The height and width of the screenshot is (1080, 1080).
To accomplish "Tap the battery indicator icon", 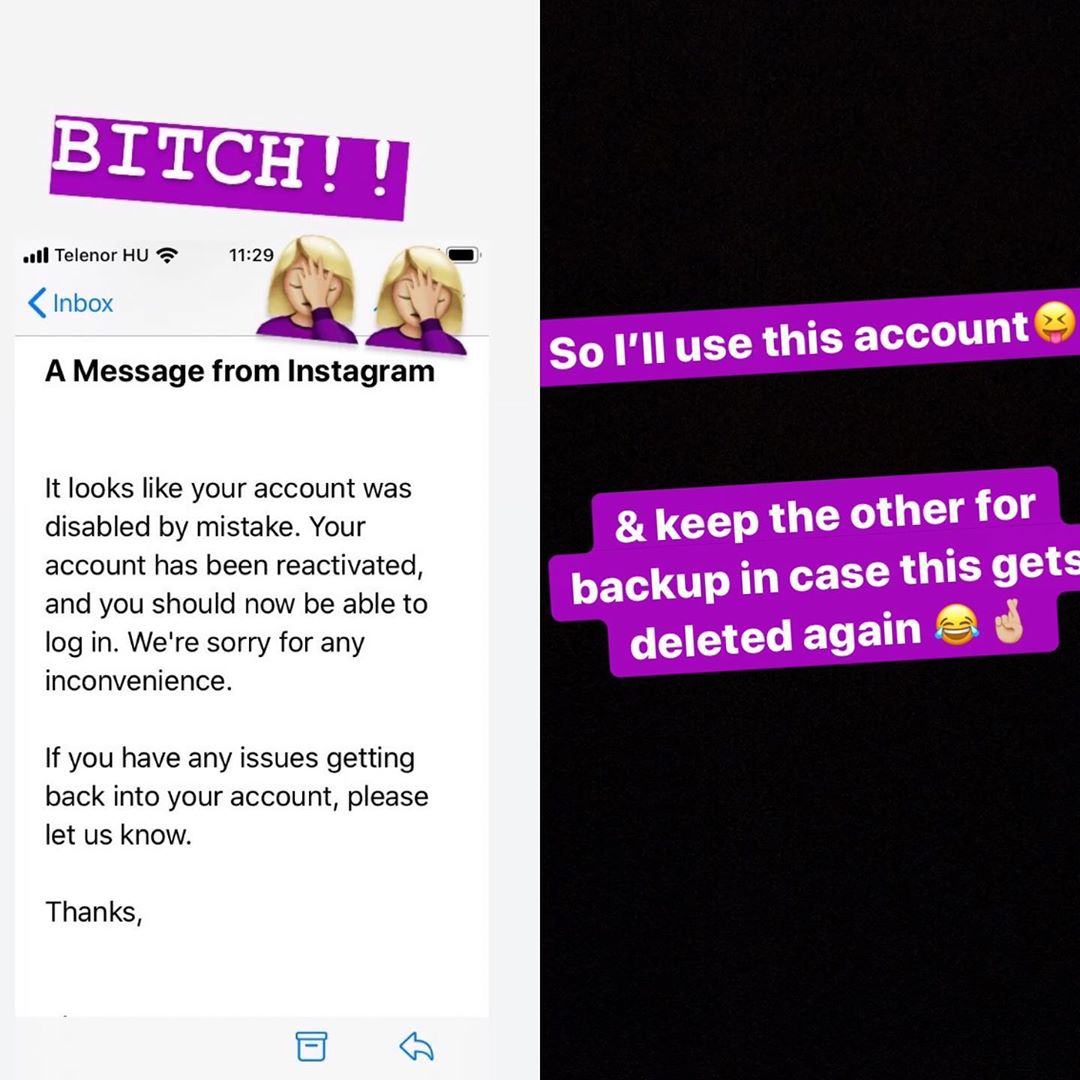I will point(463,255).
